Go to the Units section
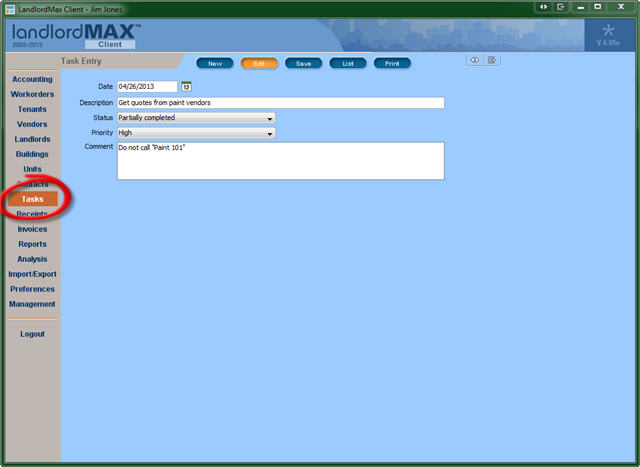 click(32, 169)
